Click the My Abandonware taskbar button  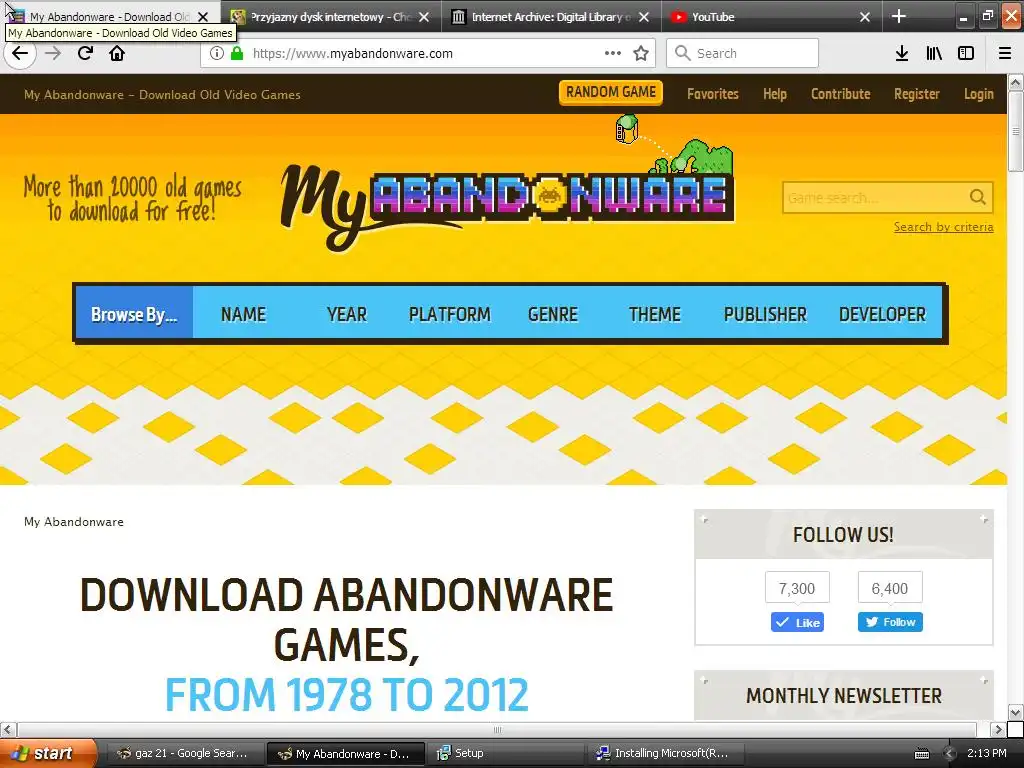(x=345, y=753)
